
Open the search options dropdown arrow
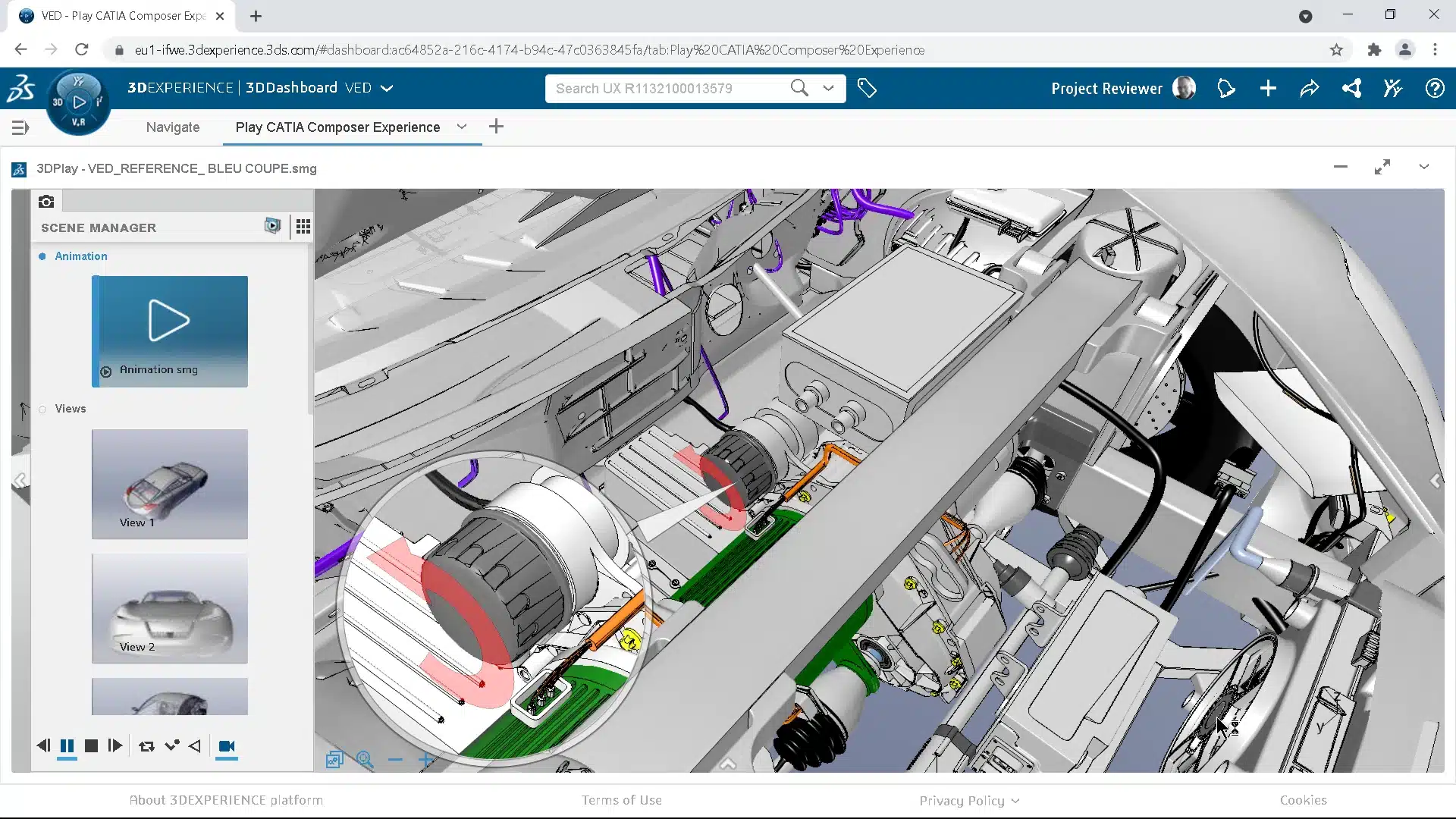(x=828, y=88)
